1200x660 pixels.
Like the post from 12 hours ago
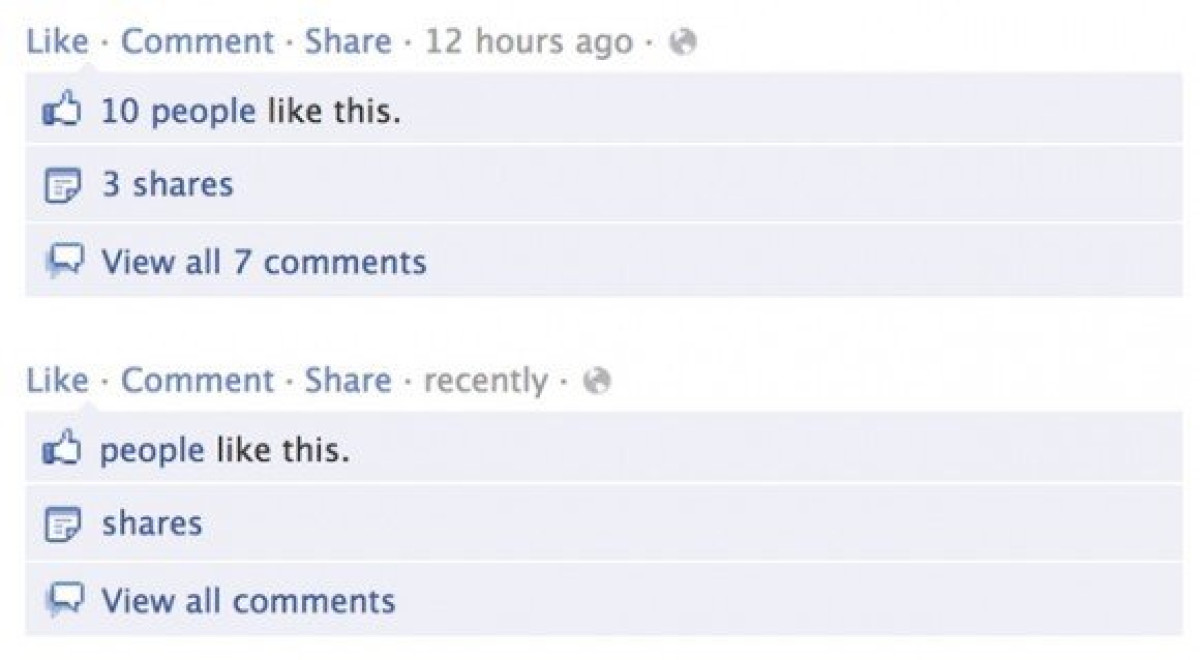coord(58,42)
